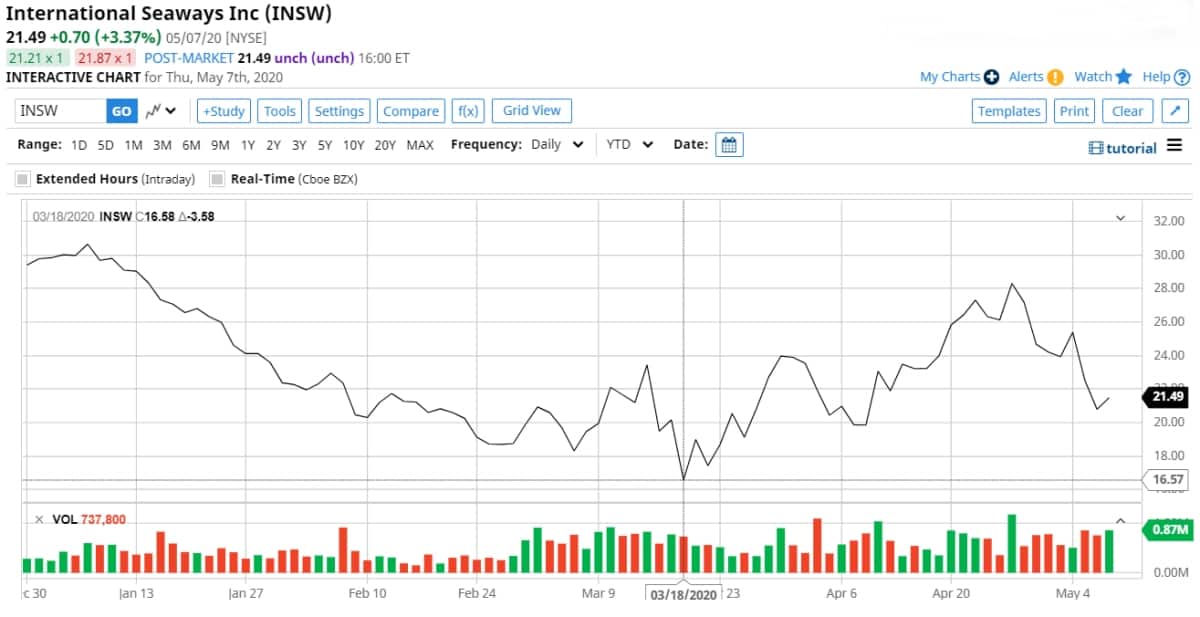Open chart Settings button
This screenshot has height=617, width=1200.
pyautogui.click(x=339, y=111)
